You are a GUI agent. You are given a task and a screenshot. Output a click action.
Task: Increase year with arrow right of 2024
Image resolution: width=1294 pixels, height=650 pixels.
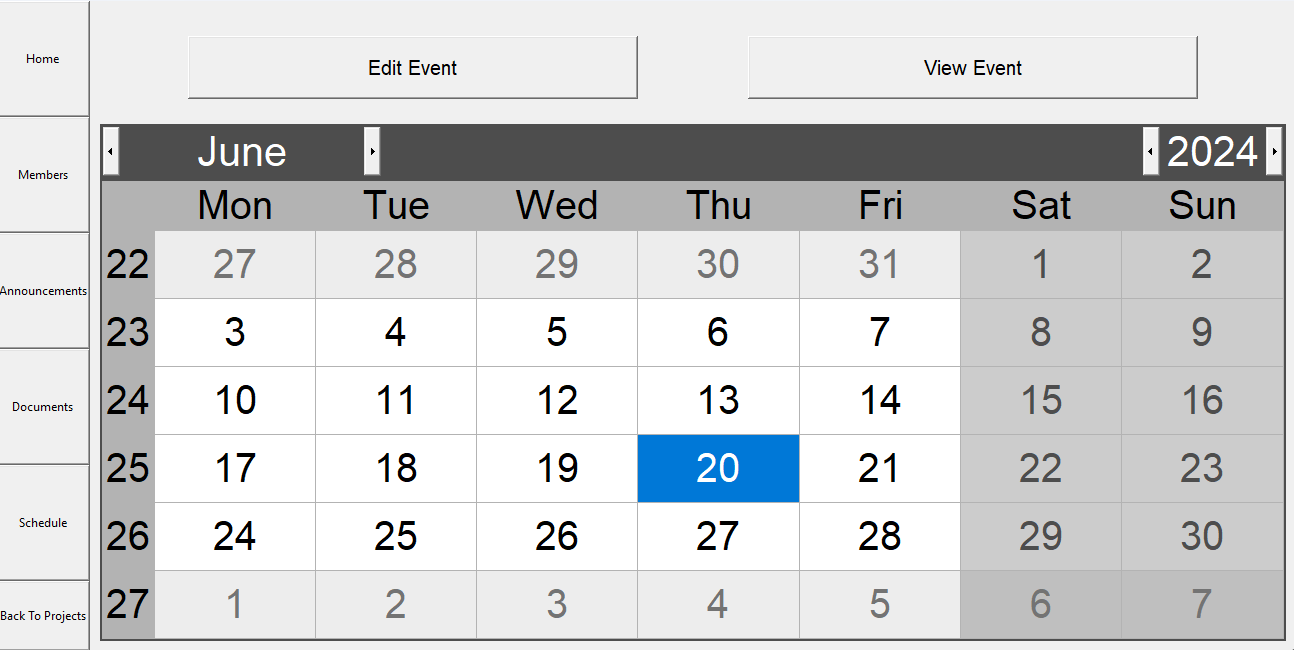coord(1274,152)
